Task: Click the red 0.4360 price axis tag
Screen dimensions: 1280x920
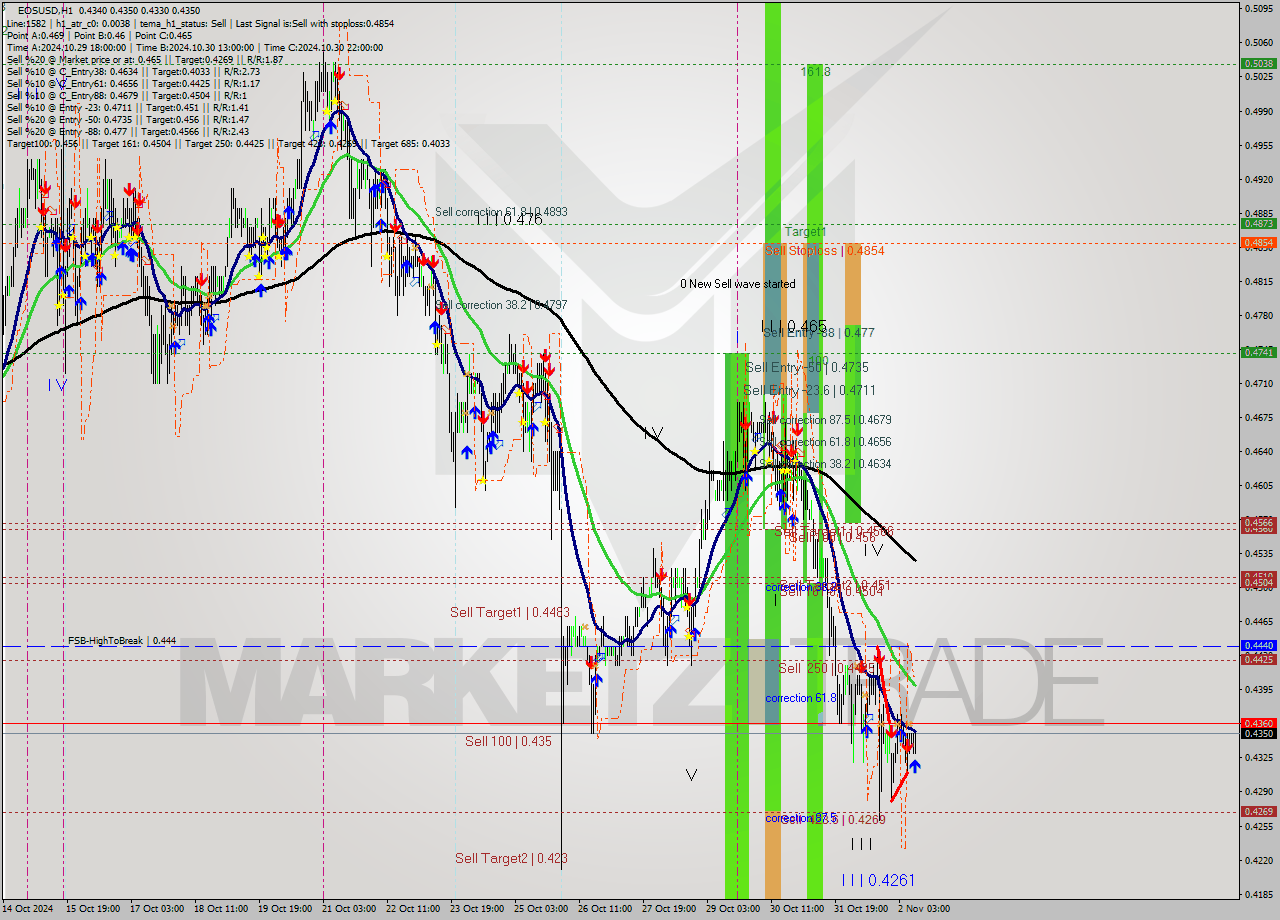Action: click(x=1258, y=723)
